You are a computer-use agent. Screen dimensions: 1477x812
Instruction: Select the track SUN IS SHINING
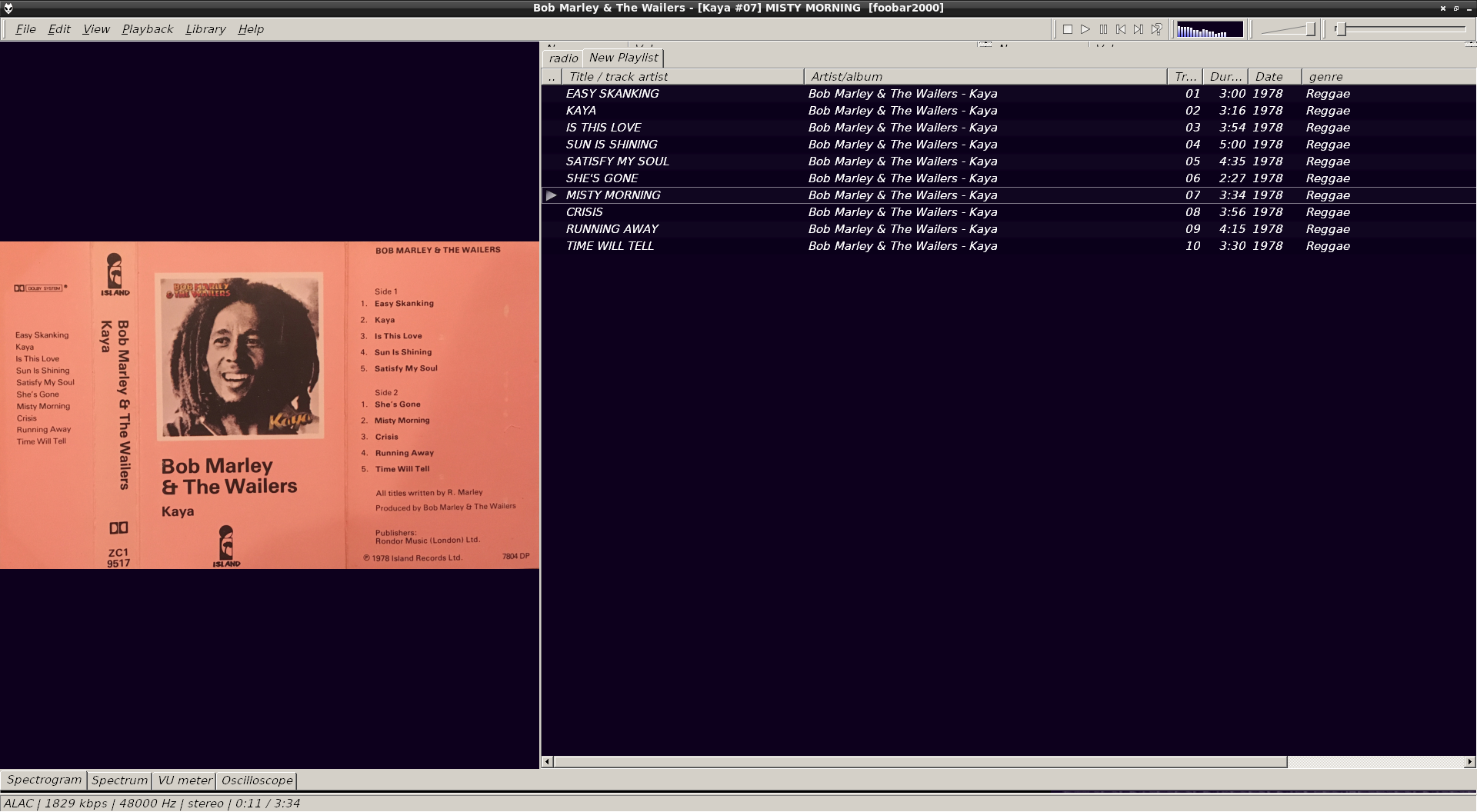pos(1009,145)
